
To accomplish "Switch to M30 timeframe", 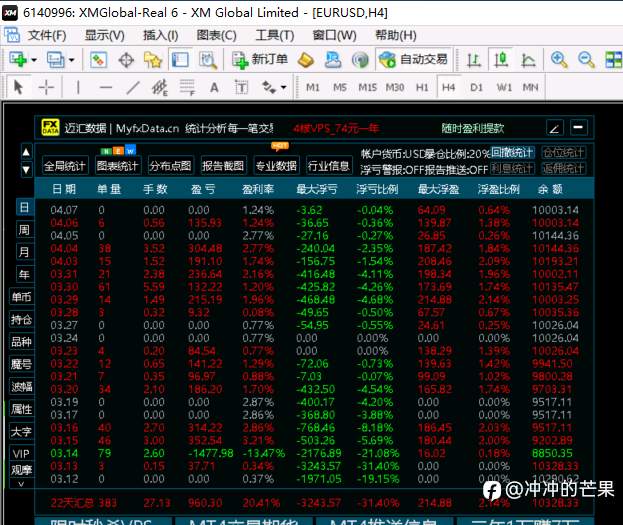I will [395, 87].
